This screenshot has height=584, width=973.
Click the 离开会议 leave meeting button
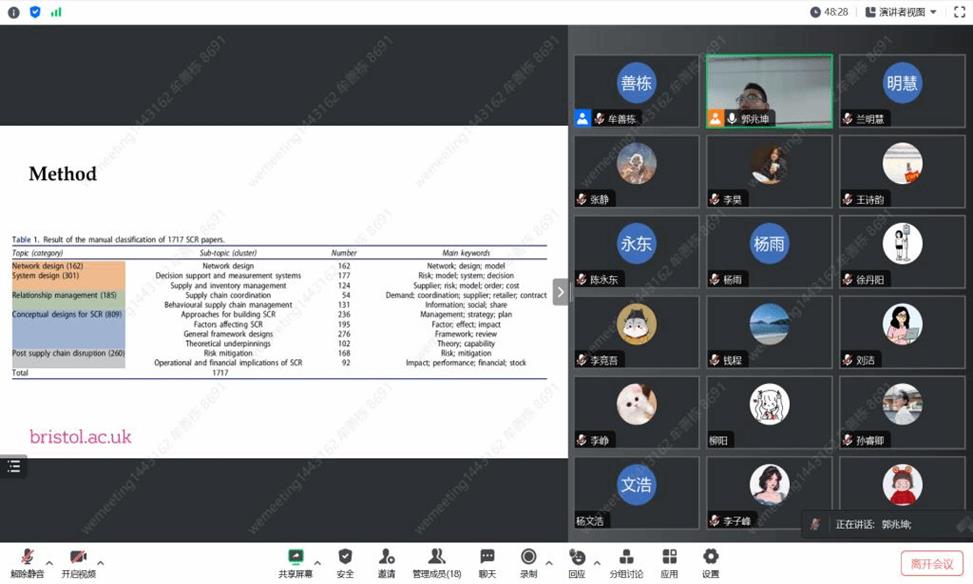click(x=931, y=563)
